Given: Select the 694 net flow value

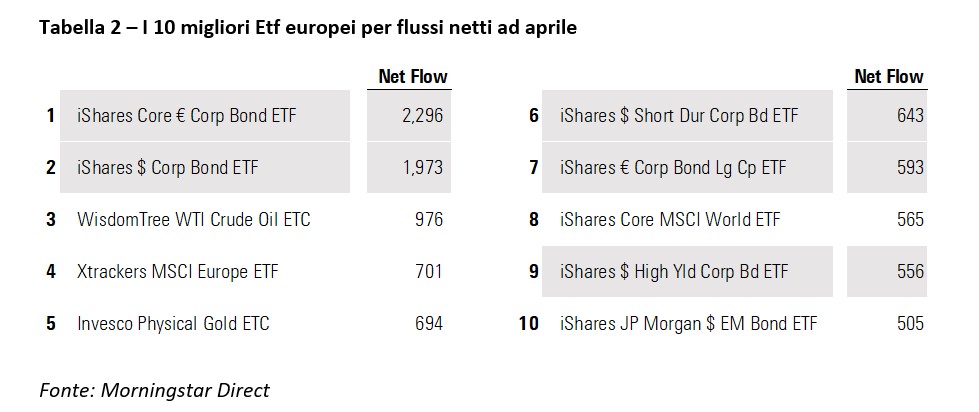Looking at the screenshot, I should click(x=428, y=323).
